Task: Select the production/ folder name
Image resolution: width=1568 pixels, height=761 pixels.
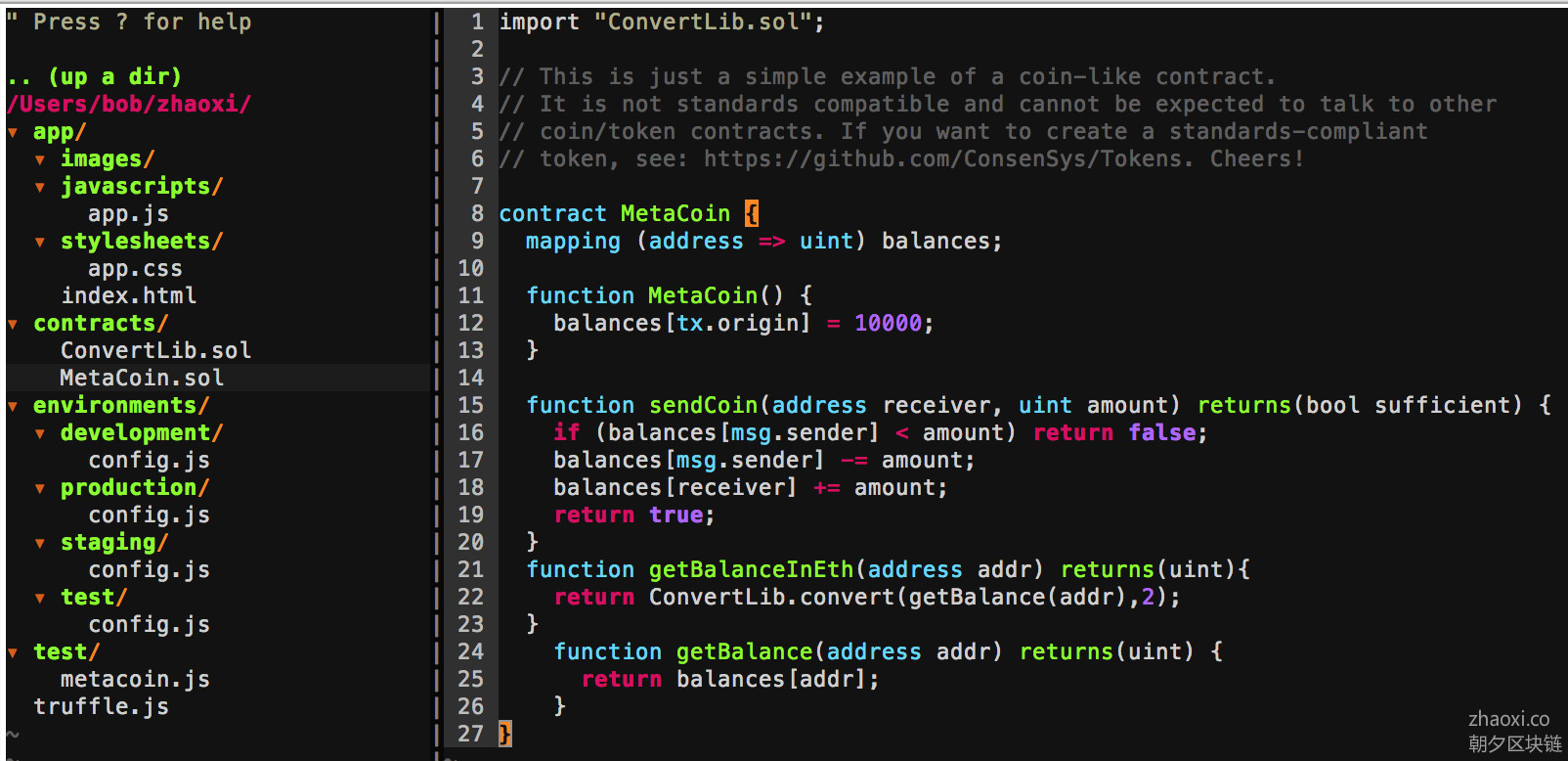Action: (x=135, y=487)
